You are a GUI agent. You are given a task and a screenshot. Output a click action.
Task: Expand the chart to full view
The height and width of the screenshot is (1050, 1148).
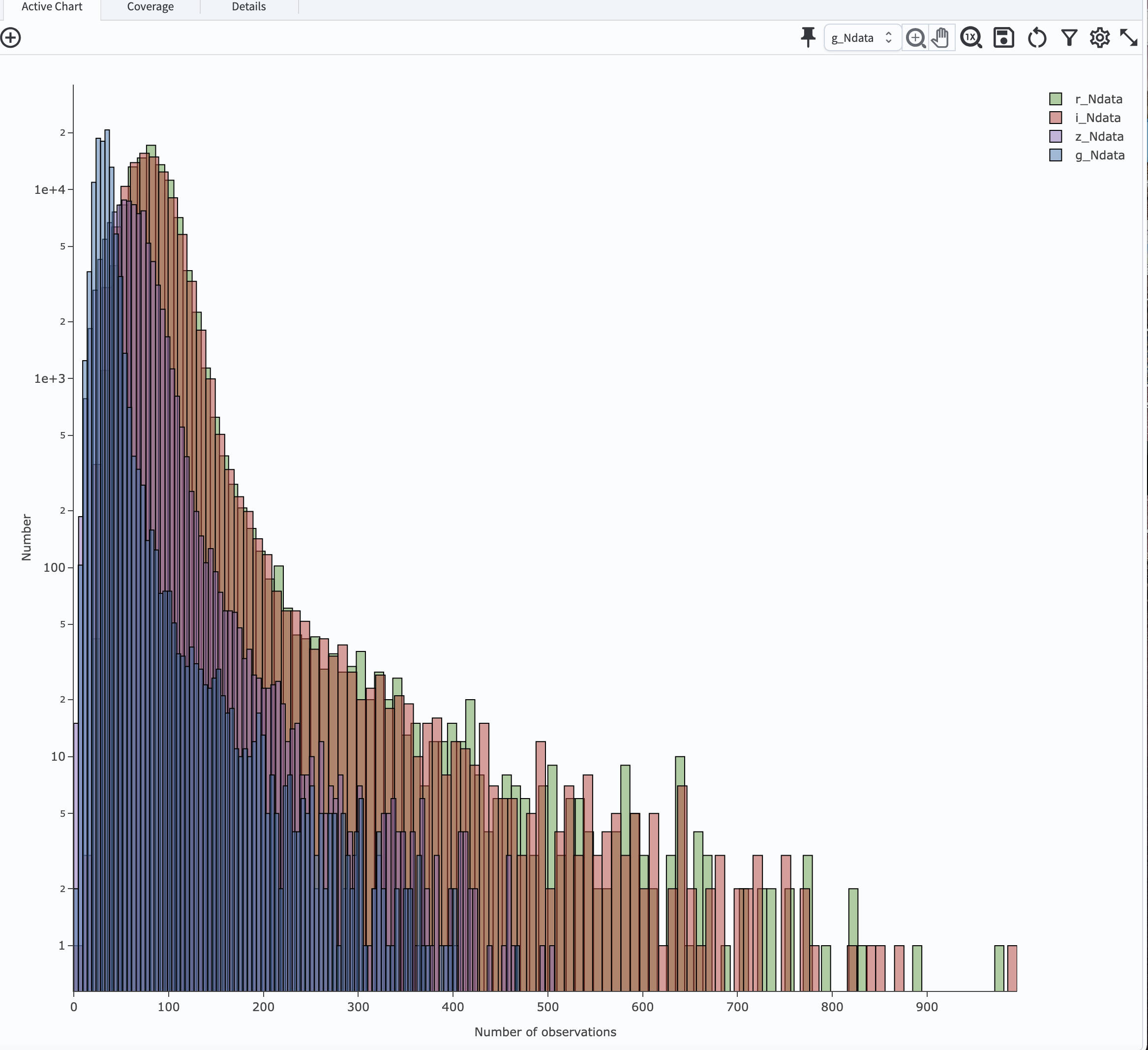pos(1129,37)
